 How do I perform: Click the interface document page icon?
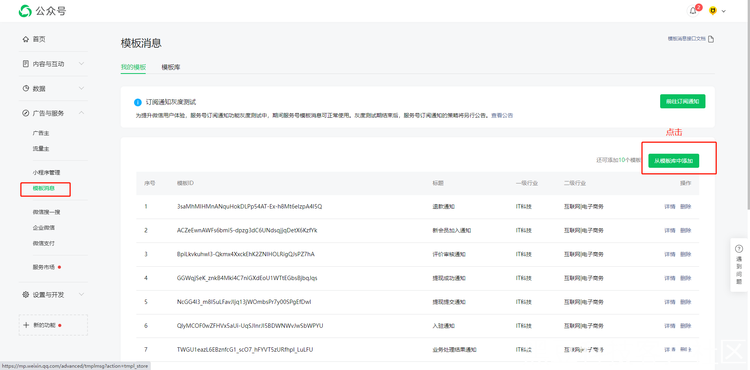(x=711, y=39)
